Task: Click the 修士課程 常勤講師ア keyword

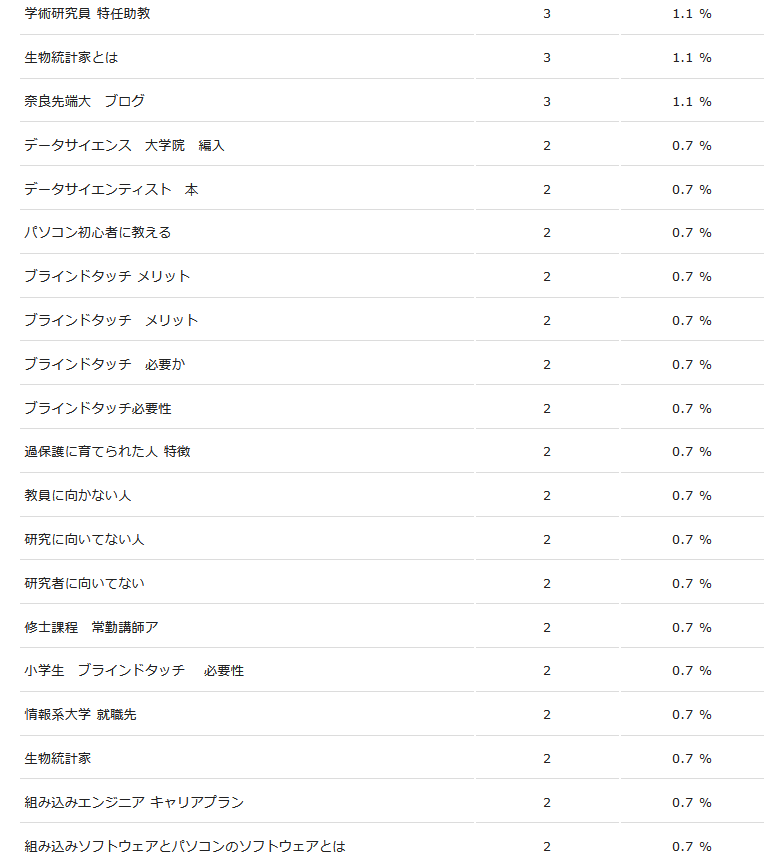Action: point(91,628)
